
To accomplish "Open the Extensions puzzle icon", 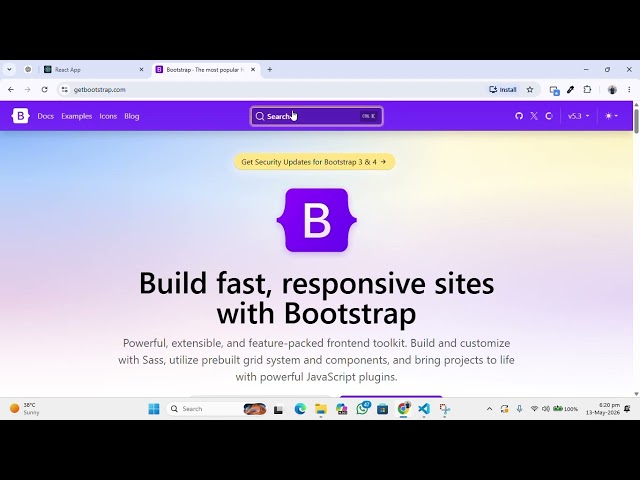I will pos(587,89).
